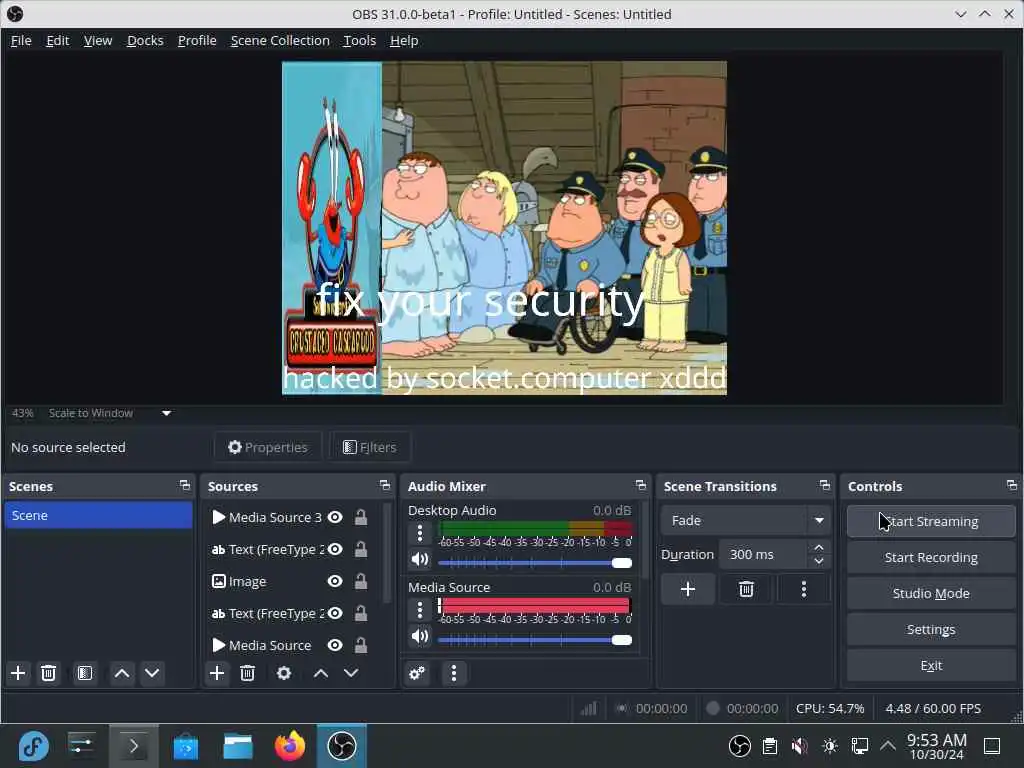Move scene down with the down arrow
This screenshot has height=768, width=1024.
click(x=152, y=673)
